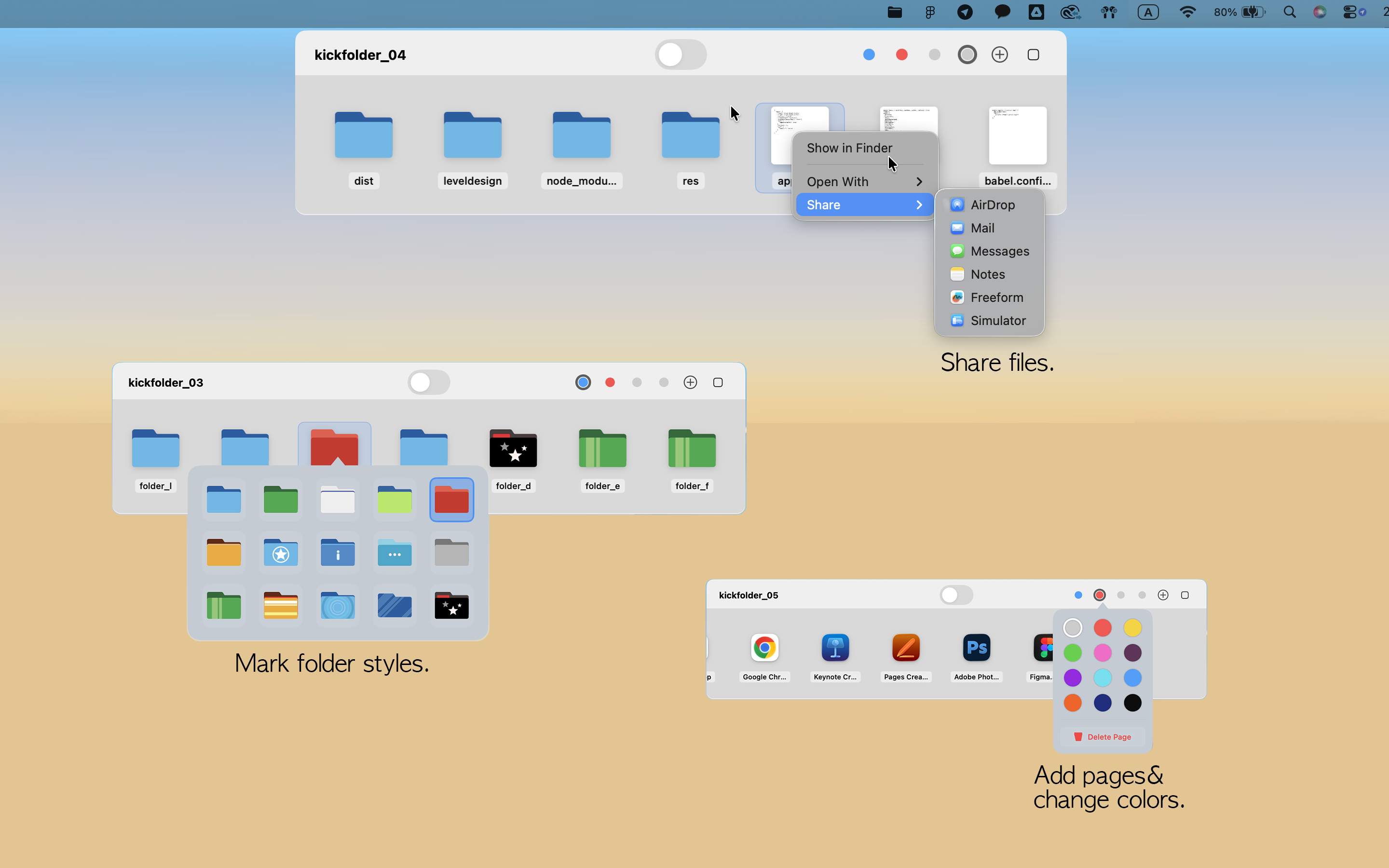Select the red folder style in the style picker
This screenshot has height=868, width=1389.
[x=451, y=500]
